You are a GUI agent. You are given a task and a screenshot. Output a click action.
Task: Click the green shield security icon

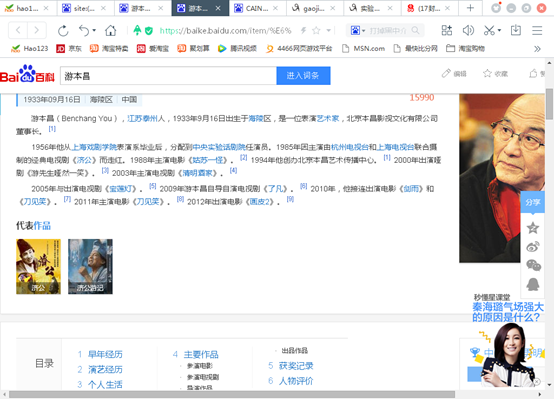(x=149, y=31)
